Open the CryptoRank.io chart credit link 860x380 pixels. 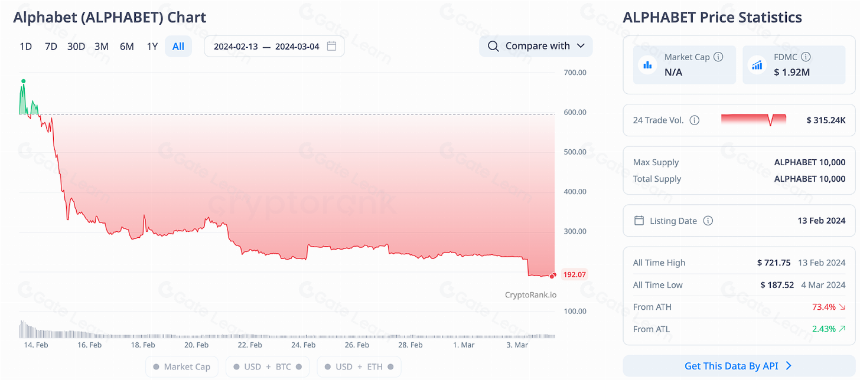pyautogui.click(x=530, y=295)
